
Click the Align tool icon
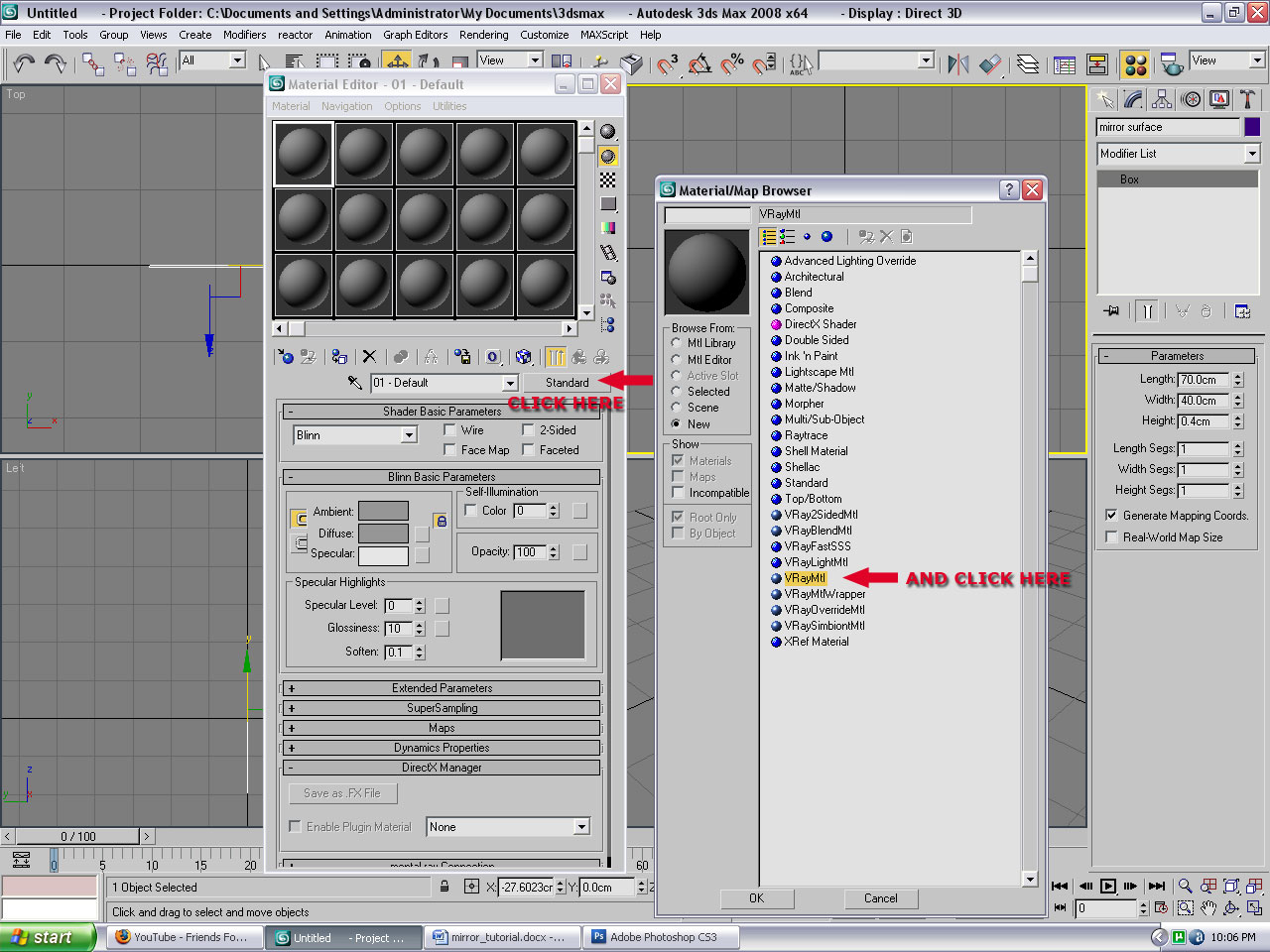990,64
